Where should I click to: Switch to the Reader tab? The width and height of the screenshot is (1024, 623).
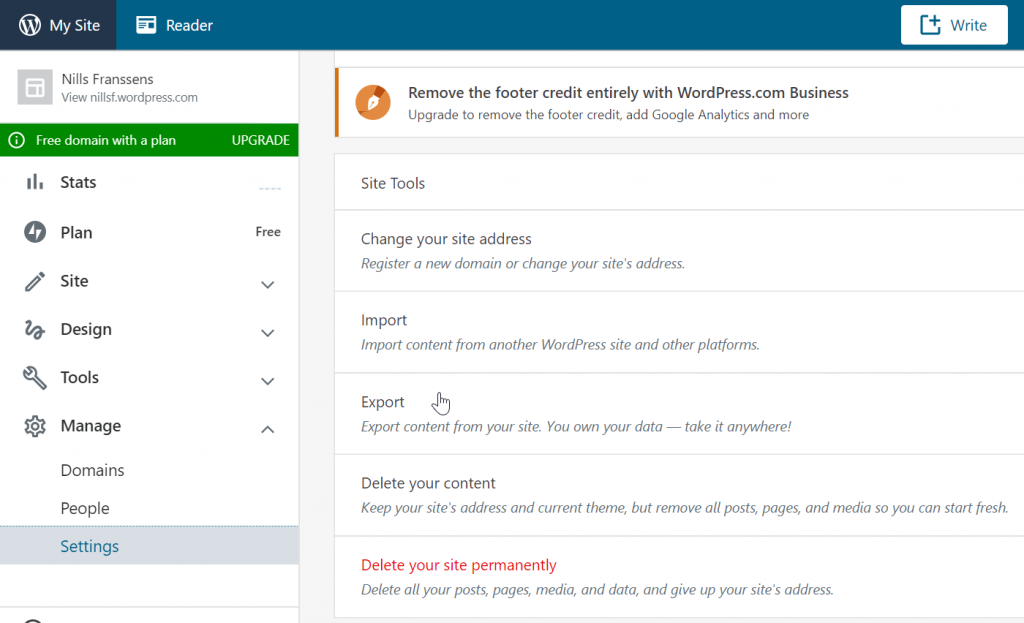tap(174, 25)
